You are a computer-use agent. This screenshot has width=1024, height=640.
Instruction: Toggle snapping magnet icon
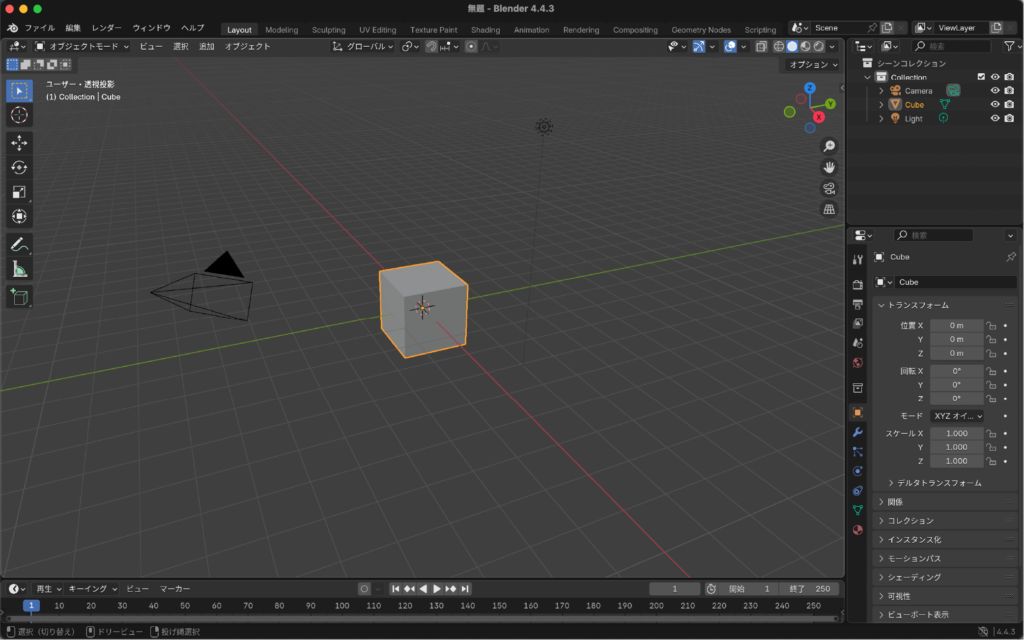[431, 46]
